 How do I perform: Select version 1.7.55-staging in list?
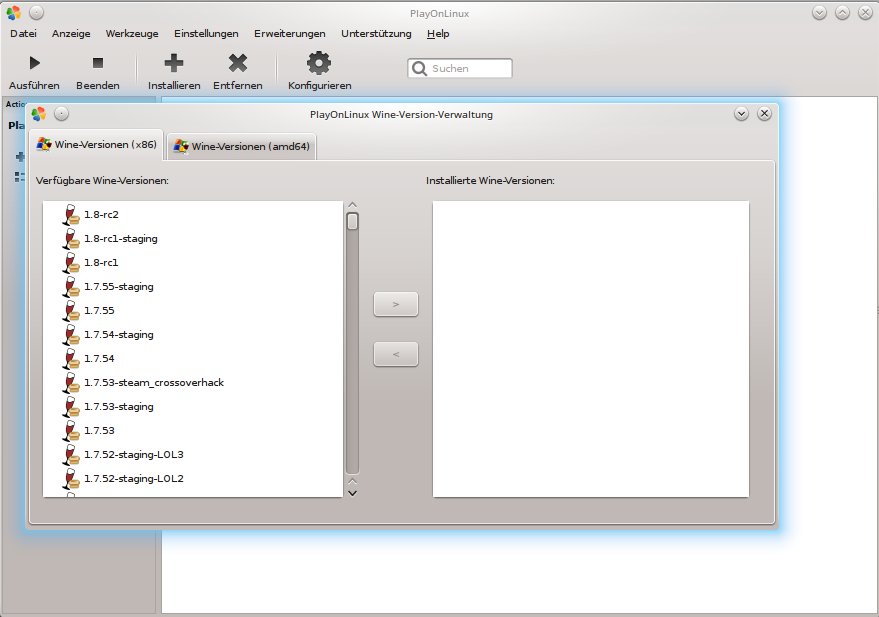click(x=119, y=287)
